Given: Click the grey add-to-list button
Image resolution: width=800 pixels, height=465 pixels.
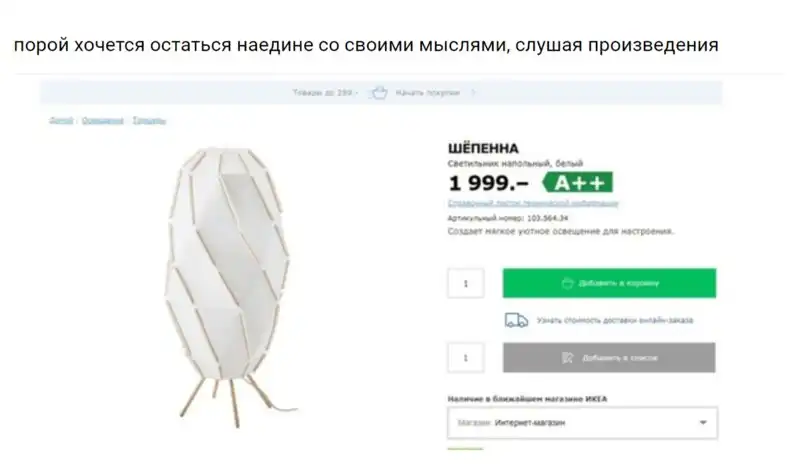Looking at the screenshot, I should tap(609, 357).
